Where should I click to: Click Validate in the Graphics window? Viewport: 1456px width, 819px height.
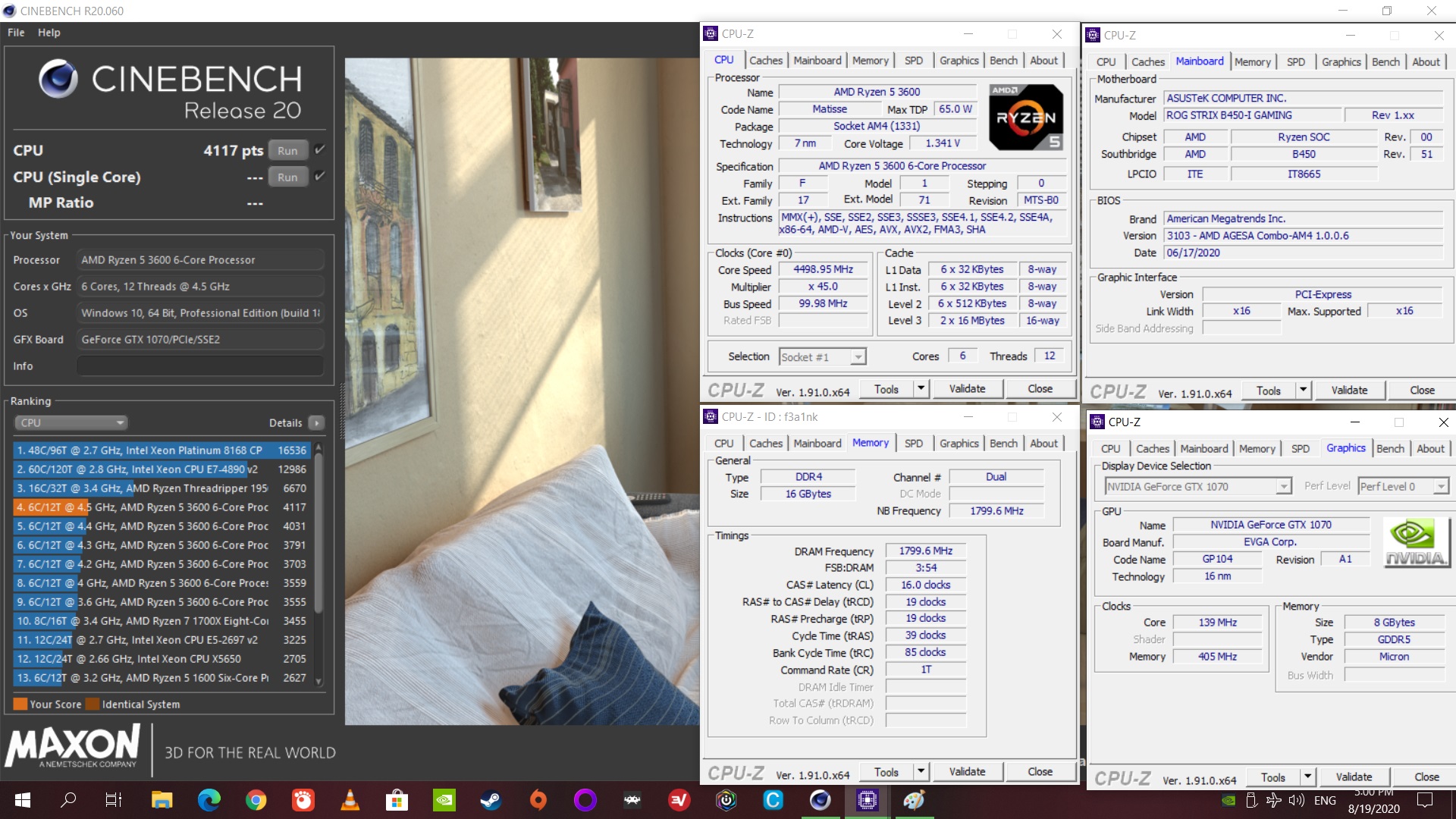[1354, 777]
